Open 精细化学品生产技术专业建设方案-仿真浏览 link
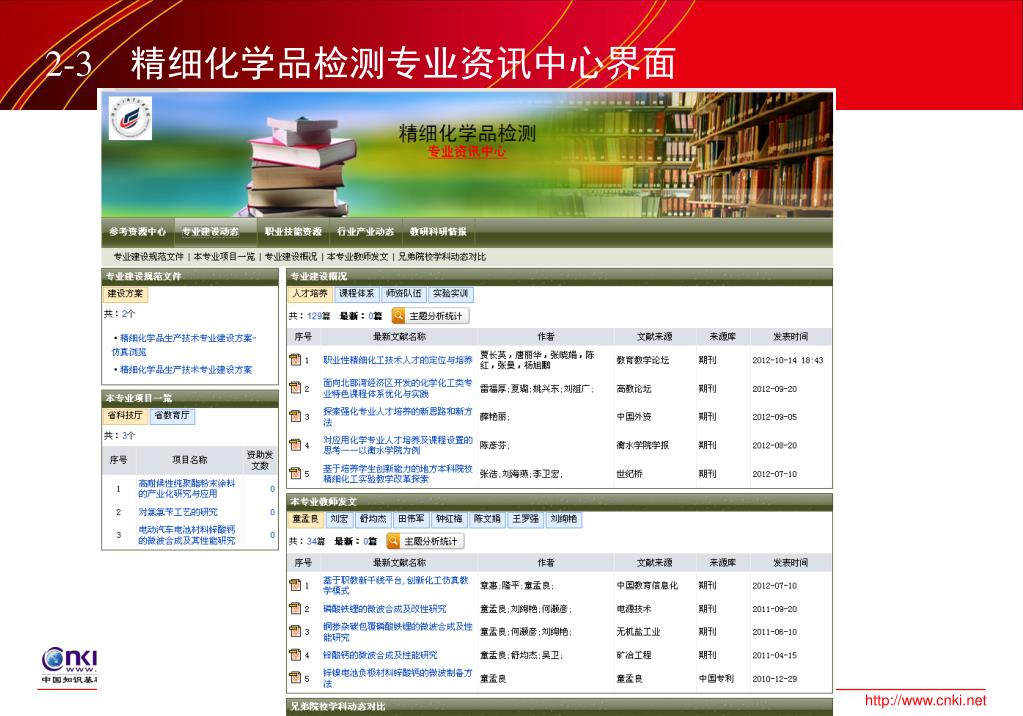The width and height of the screenshot is (1023, 716). coord(184,345)
